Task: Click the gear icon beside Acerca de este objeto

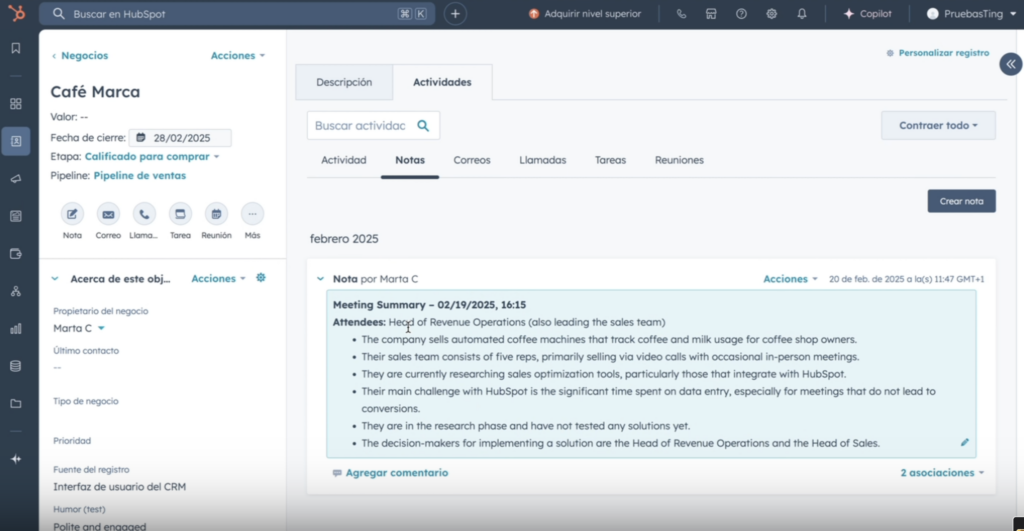Action: pos(261,278)
